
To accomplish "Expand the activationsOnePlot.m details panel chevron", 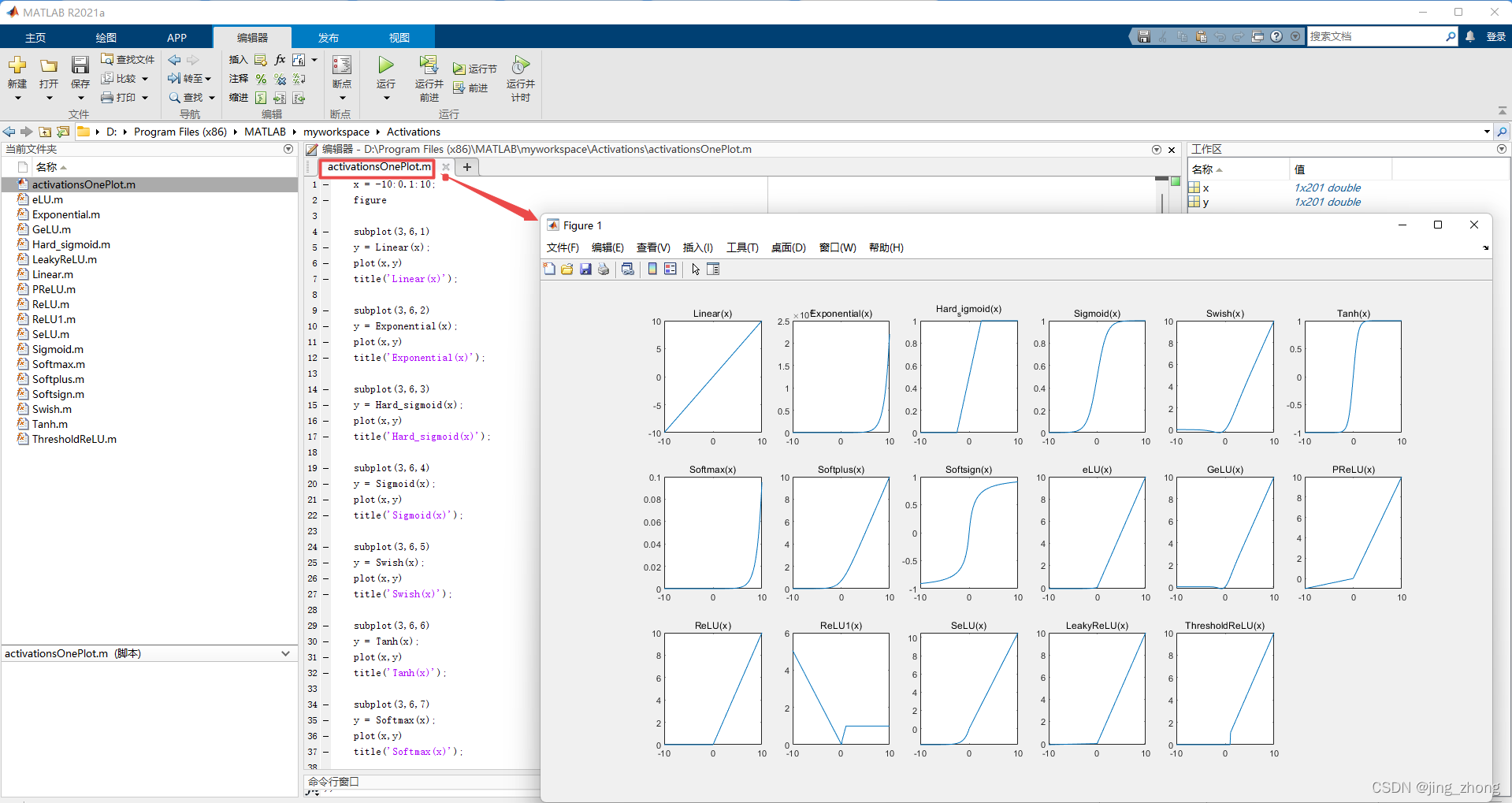I will (286, 653).
